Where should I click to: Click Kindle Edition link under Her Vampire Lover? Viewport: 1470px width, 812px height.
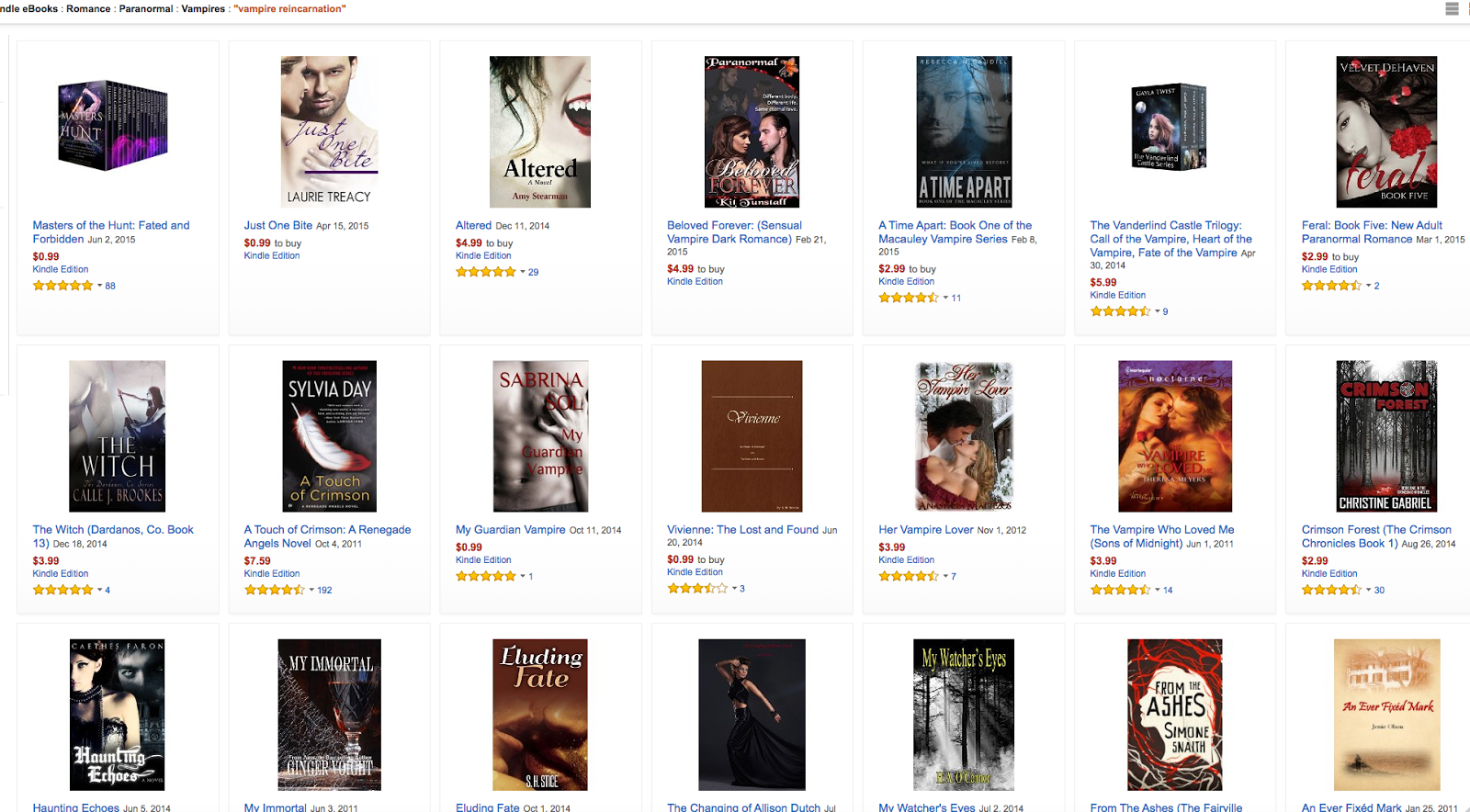click(906, 560)
